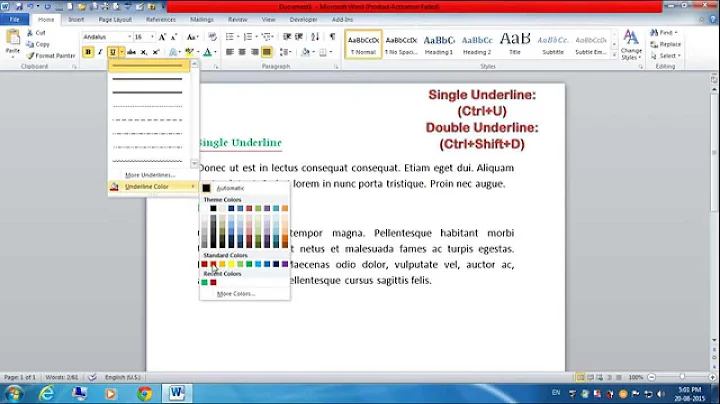Image resolution: width=720 pixels, height=404 pixels.
Task: Expand the Line Spacing dropdown
Action: [x=286, y=52]
